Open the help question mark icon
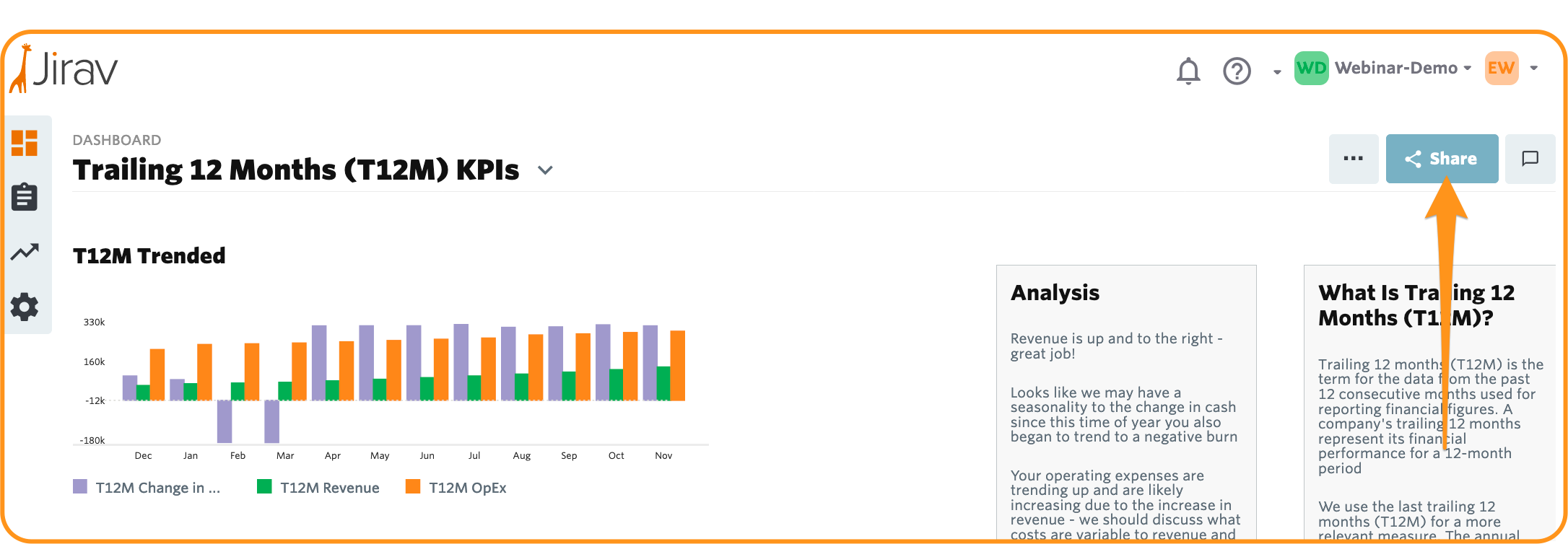Image resolution: width=1568 pixels, height=544 pixels. tap(1237, 71)
